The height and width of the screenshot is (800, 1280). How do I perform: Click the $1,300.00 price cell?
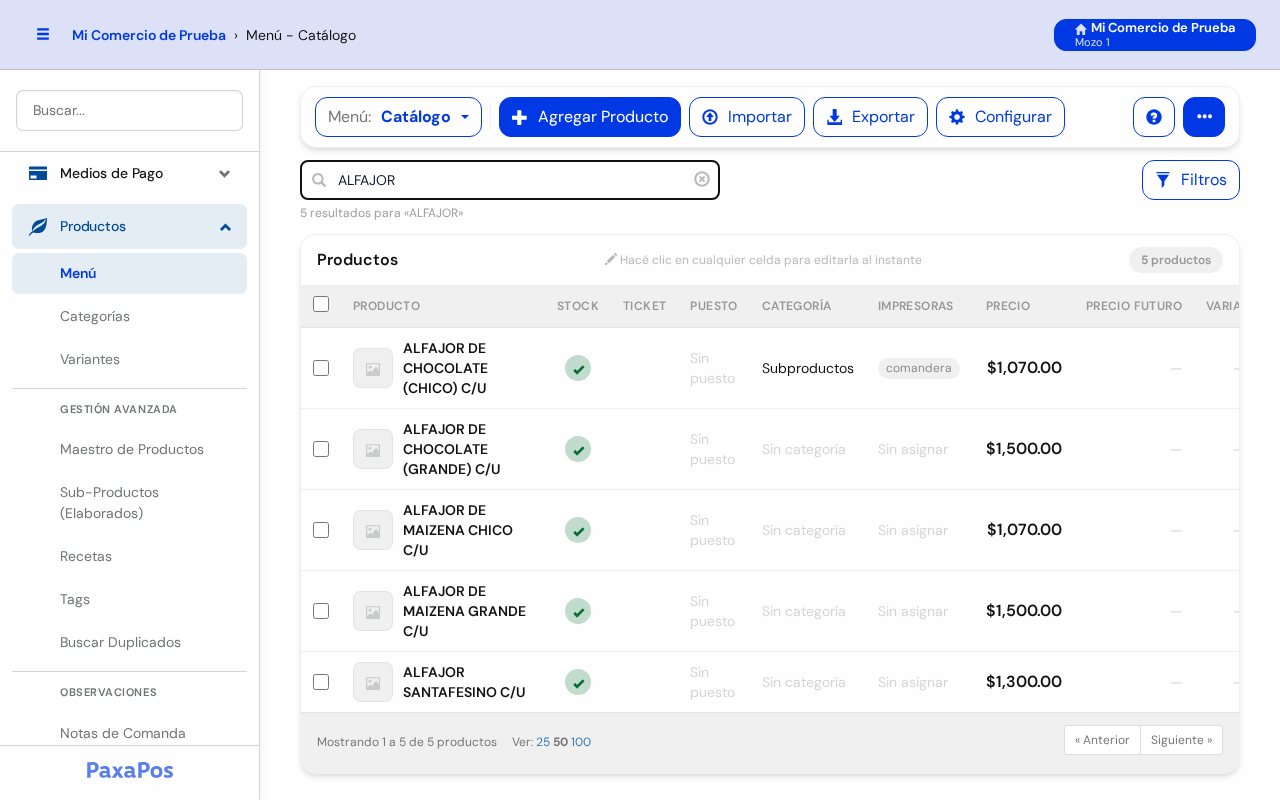pyautogui.click(x=1024, y=682)
